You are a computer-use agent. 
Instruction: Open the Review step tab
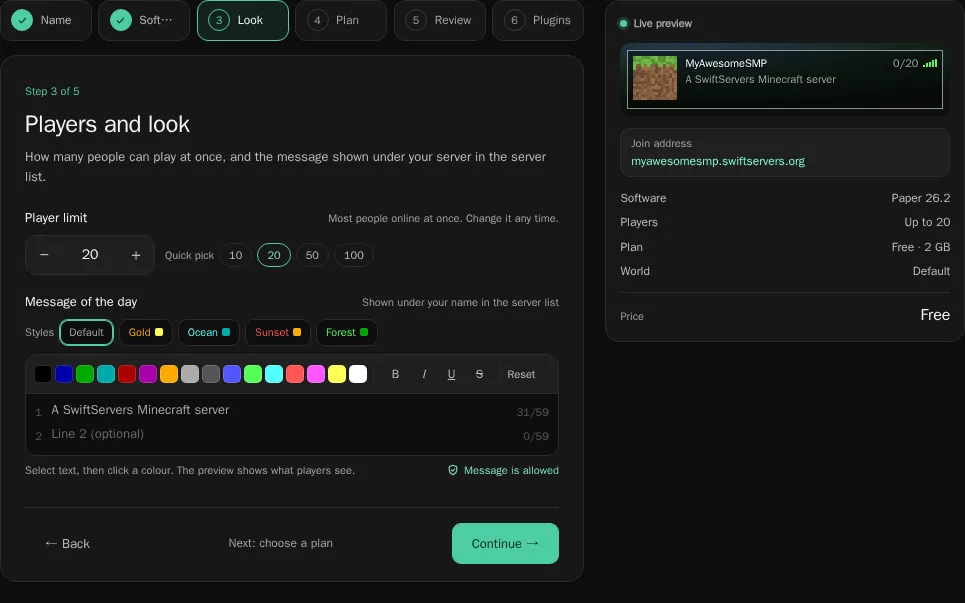[439, 20]
